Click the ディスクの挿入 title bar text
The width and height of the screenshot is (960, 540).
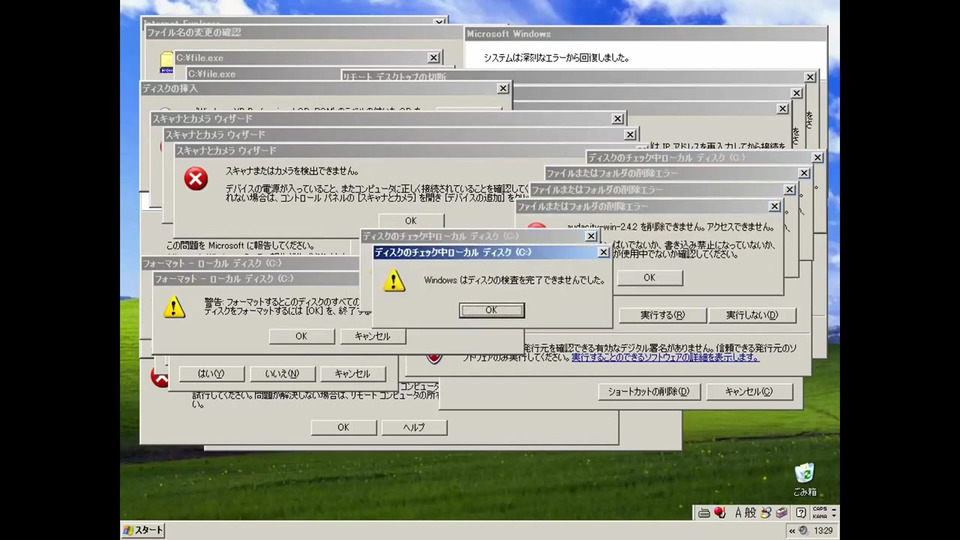coord(170,89)
